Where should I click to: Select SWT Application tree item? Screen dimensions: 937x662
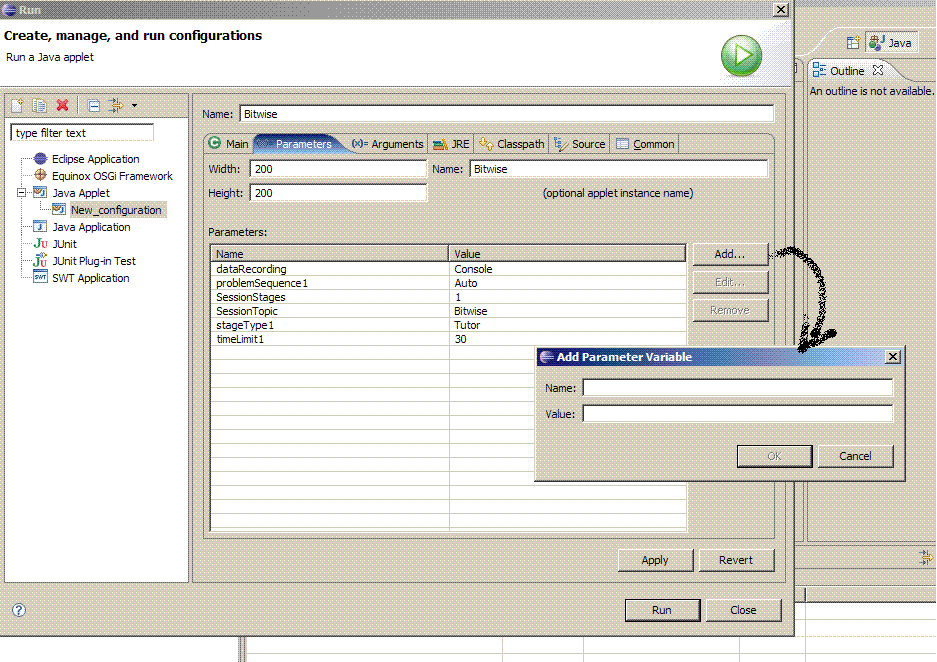click(90, 278)
